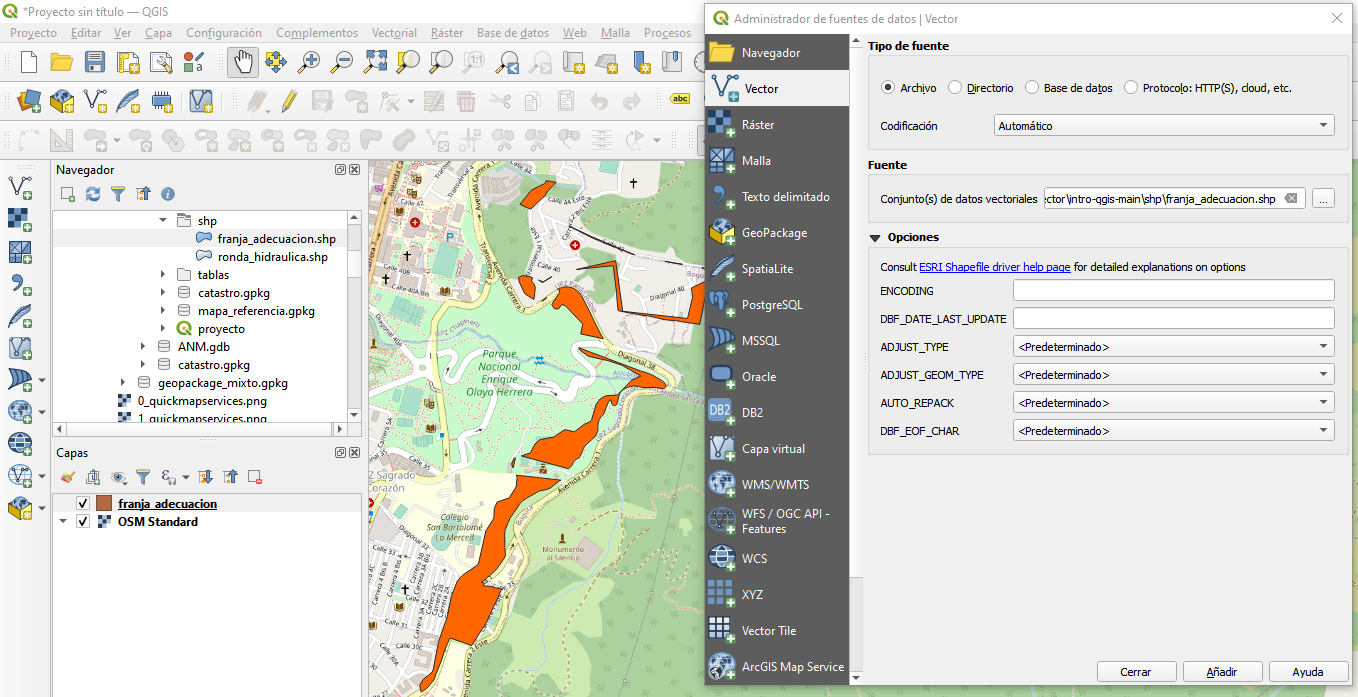Refresh the Navegador panel

click(93, 194)
